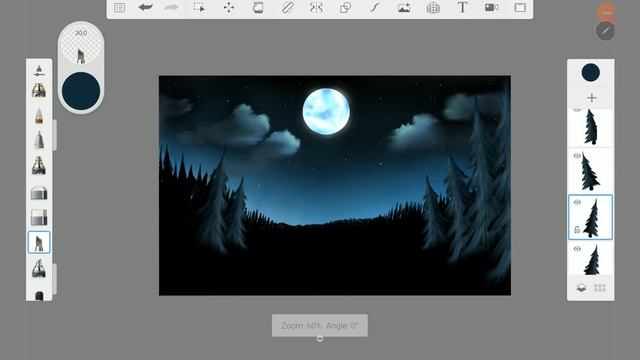This screenshot has width=640, height=360.
Task: Select the Transform move tool
Action: (229, 7)
